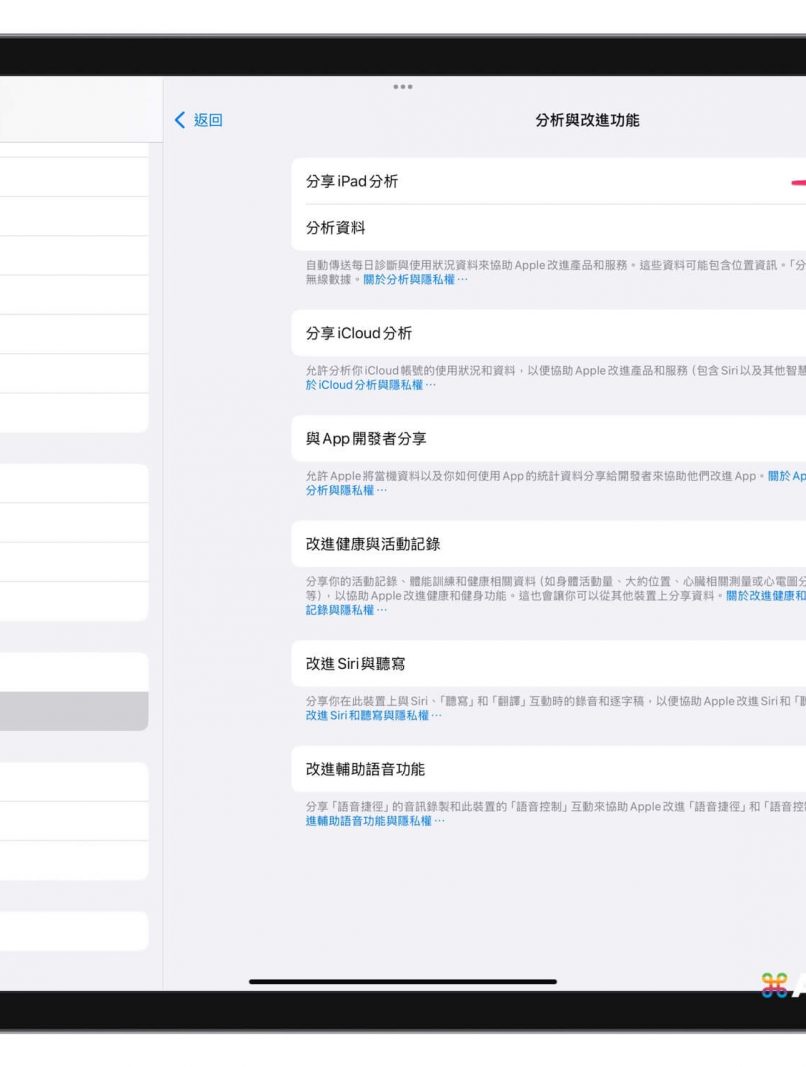
Task: Open the 輔助語音功能與隱私權 link
Action: [x=369, y=821]
